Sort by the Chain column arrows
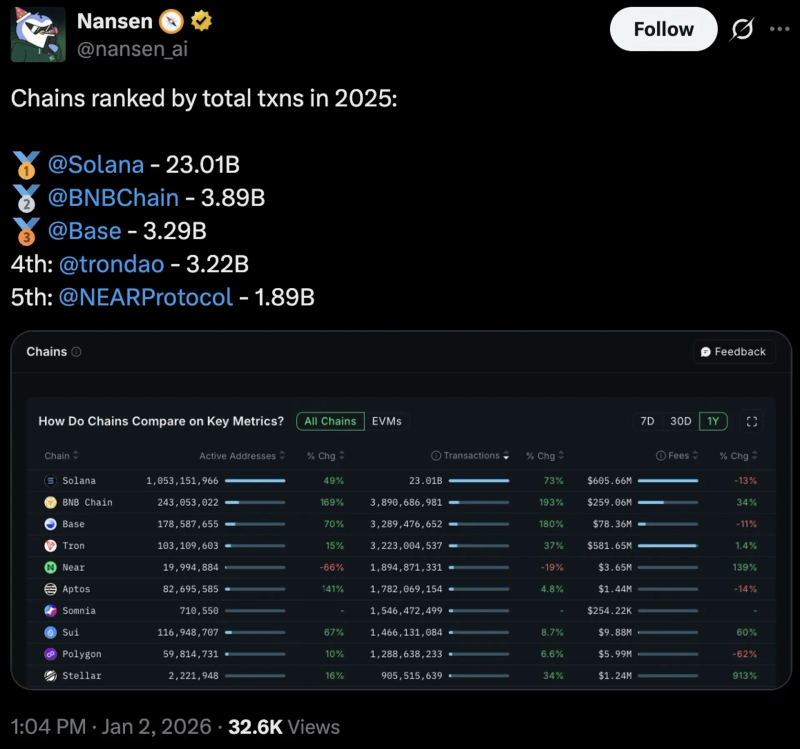Image resolution: width=800 pixels, height=749 pixels. [x=77, y=456]
